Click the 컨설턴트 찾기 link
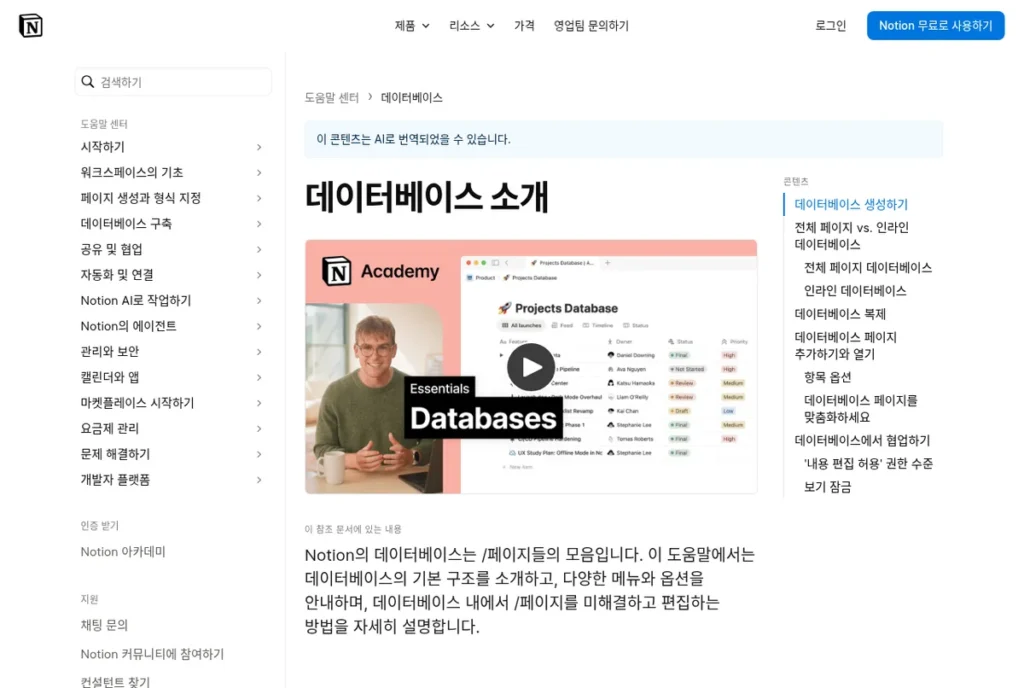This screenshot has width=1024, height=688. [115, 681]
